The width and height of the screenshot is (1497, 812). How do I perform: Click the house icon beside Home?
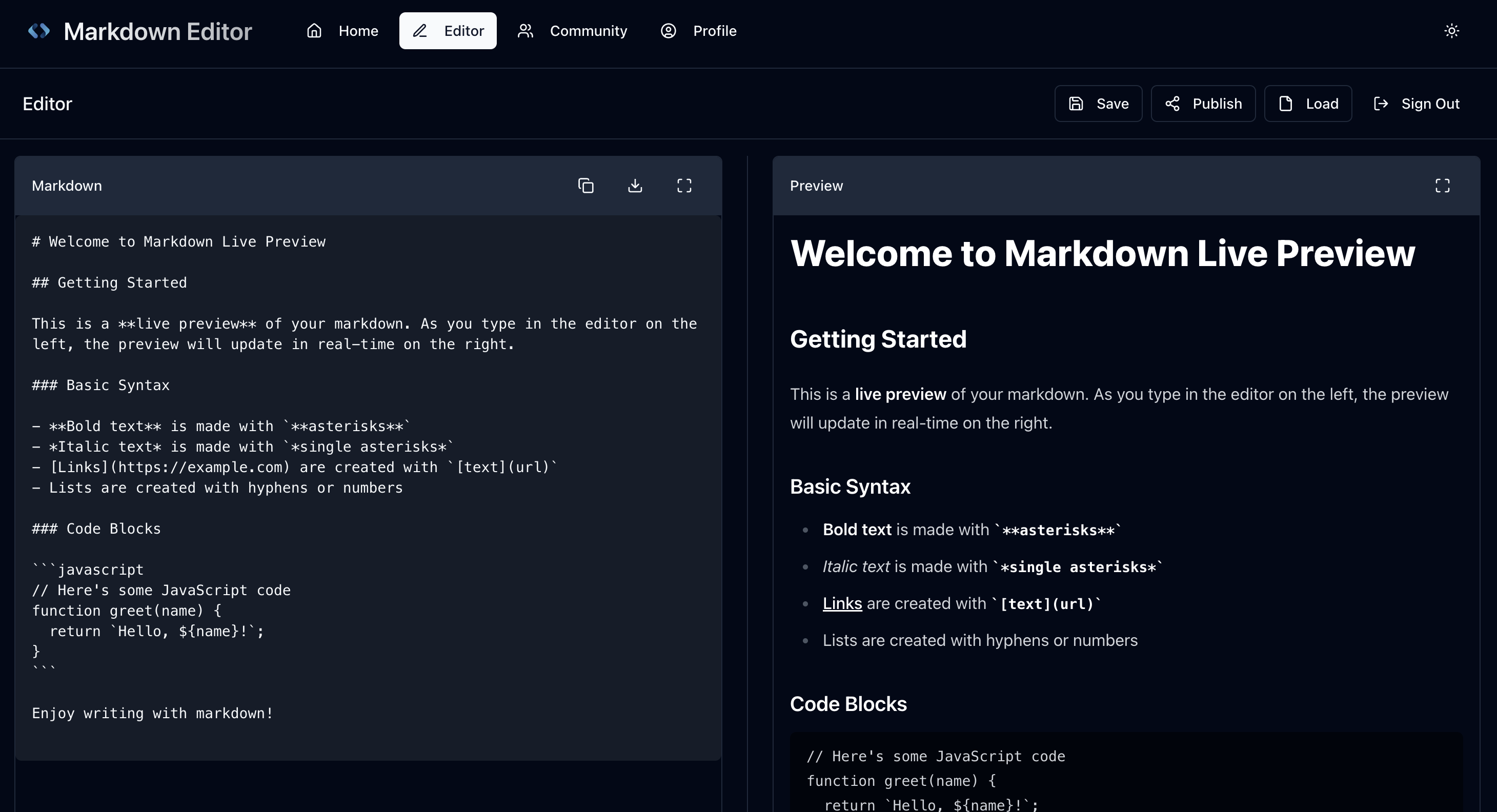tap(314, 31)
